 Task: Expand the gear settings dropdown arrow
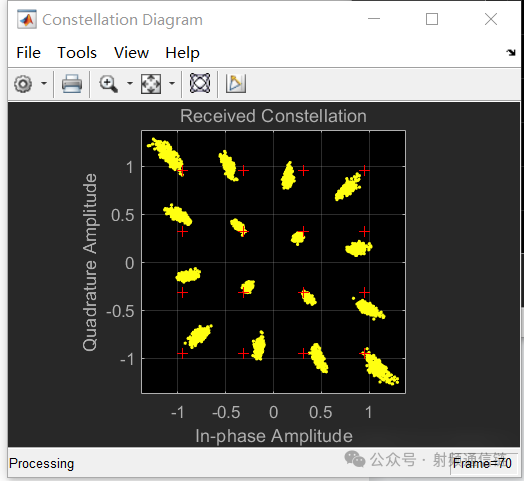[x=44, y=84]
